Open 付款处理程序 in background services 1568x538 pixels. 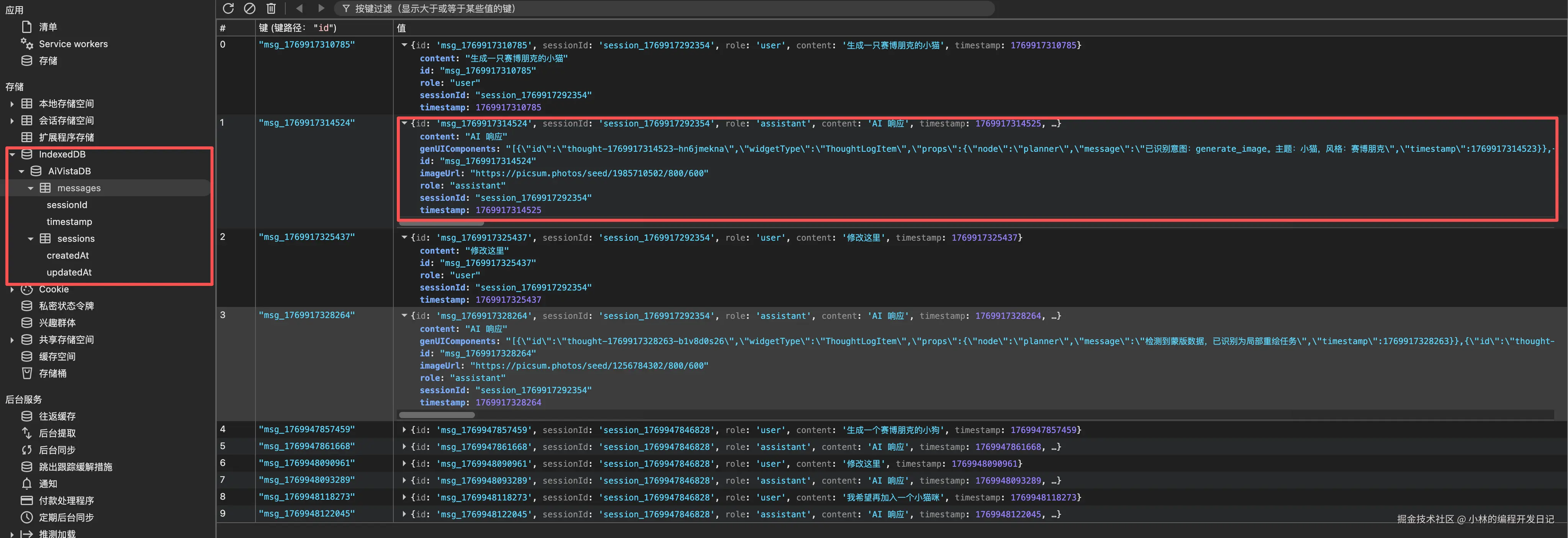pos(66,501)
